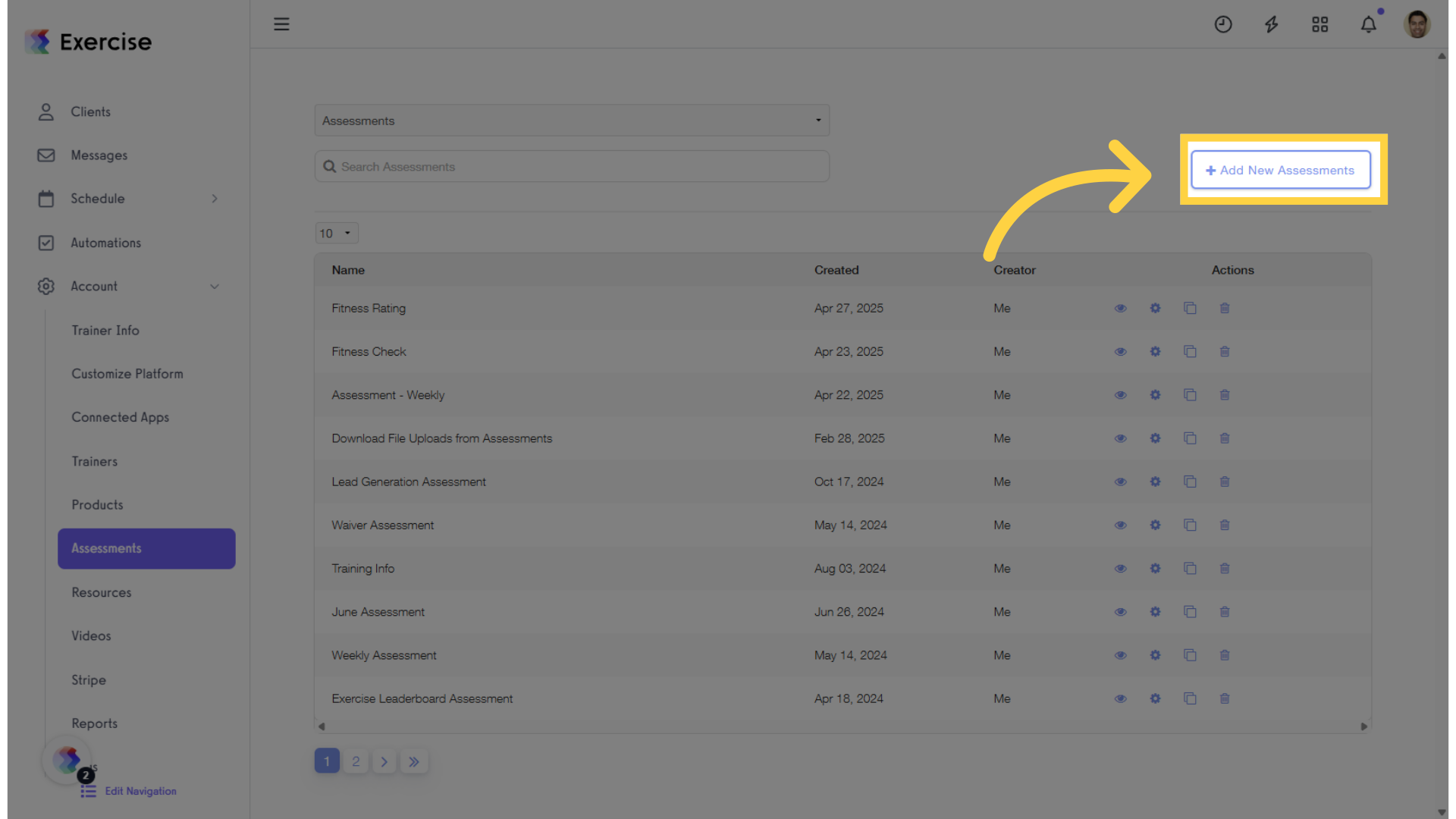Open the Stripe sidebar item
This screenshot has width=1456, height=819.
[x=89, y=680]
